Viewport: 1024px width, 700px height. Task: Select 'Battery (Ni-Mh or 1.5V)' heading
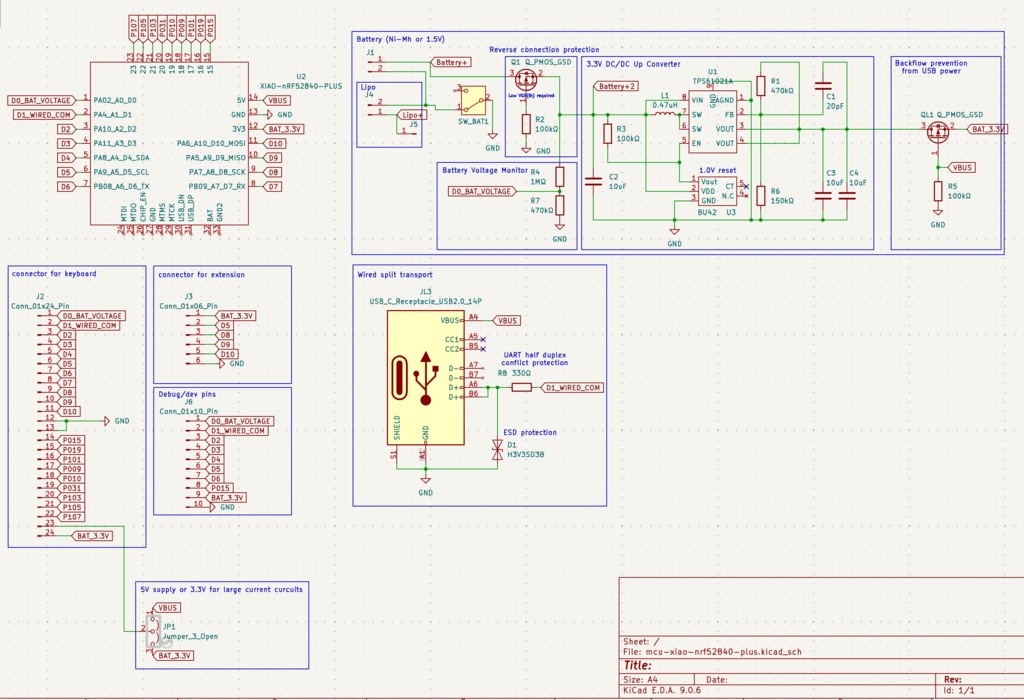coord(400,39)
